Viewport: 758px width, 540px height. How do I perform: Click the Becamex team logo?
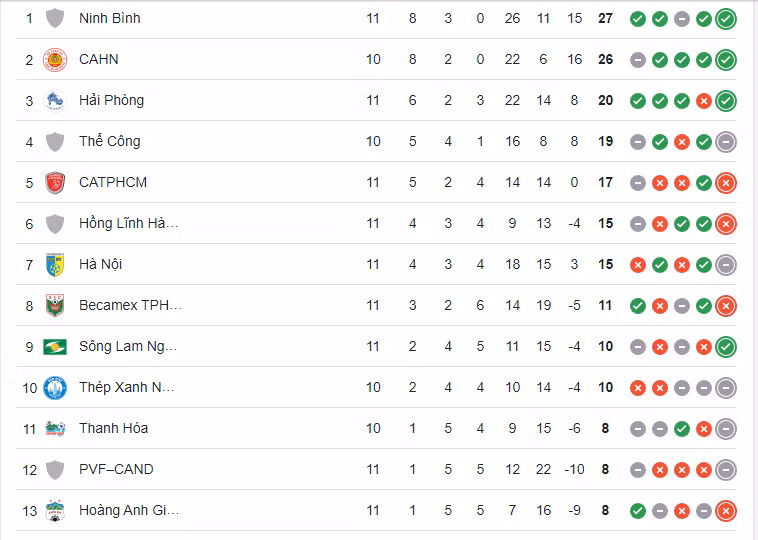click(55, 306)
